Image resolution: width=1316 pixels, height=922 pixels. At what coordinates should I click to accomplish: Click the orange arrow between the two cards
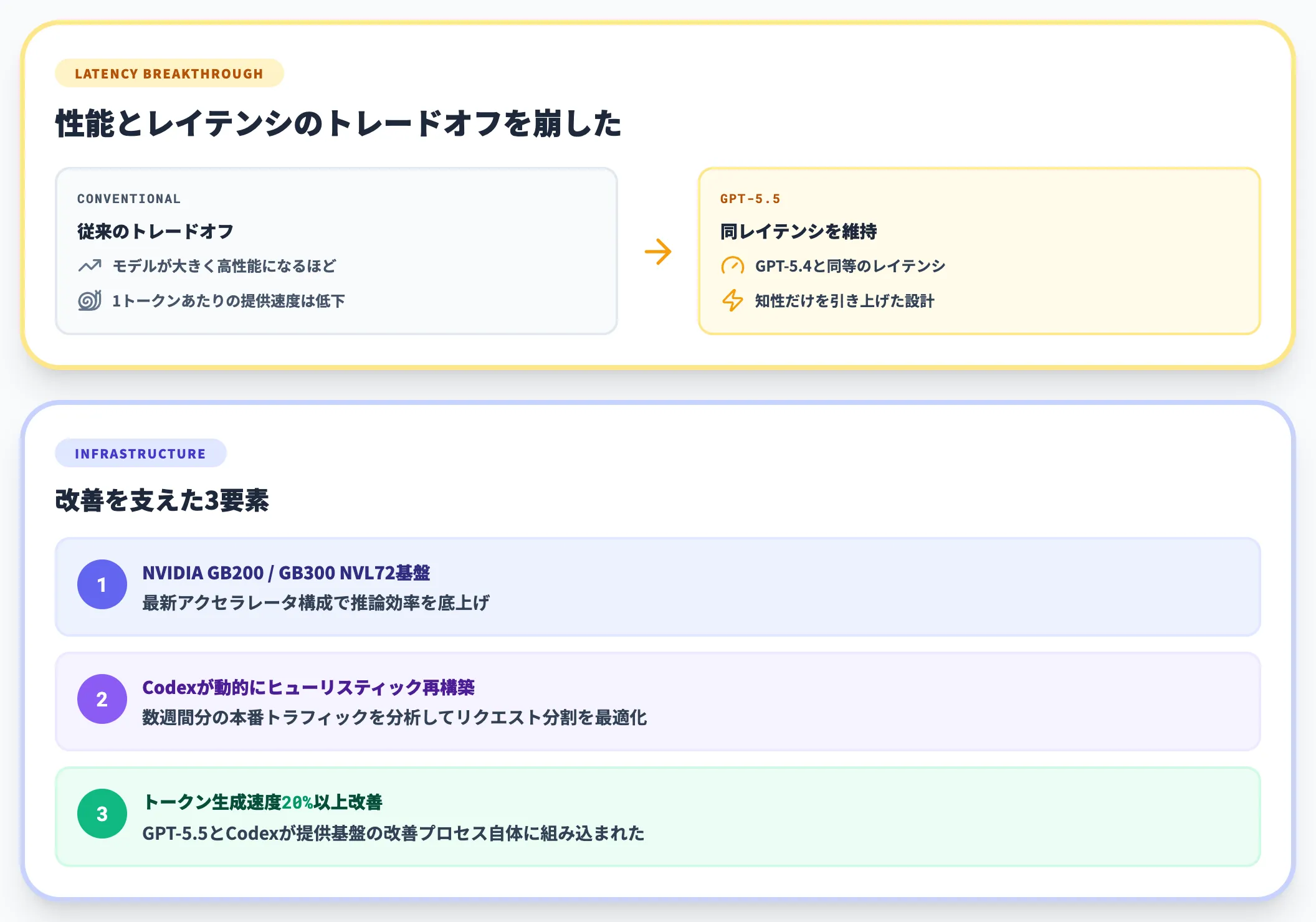point(659,252)
